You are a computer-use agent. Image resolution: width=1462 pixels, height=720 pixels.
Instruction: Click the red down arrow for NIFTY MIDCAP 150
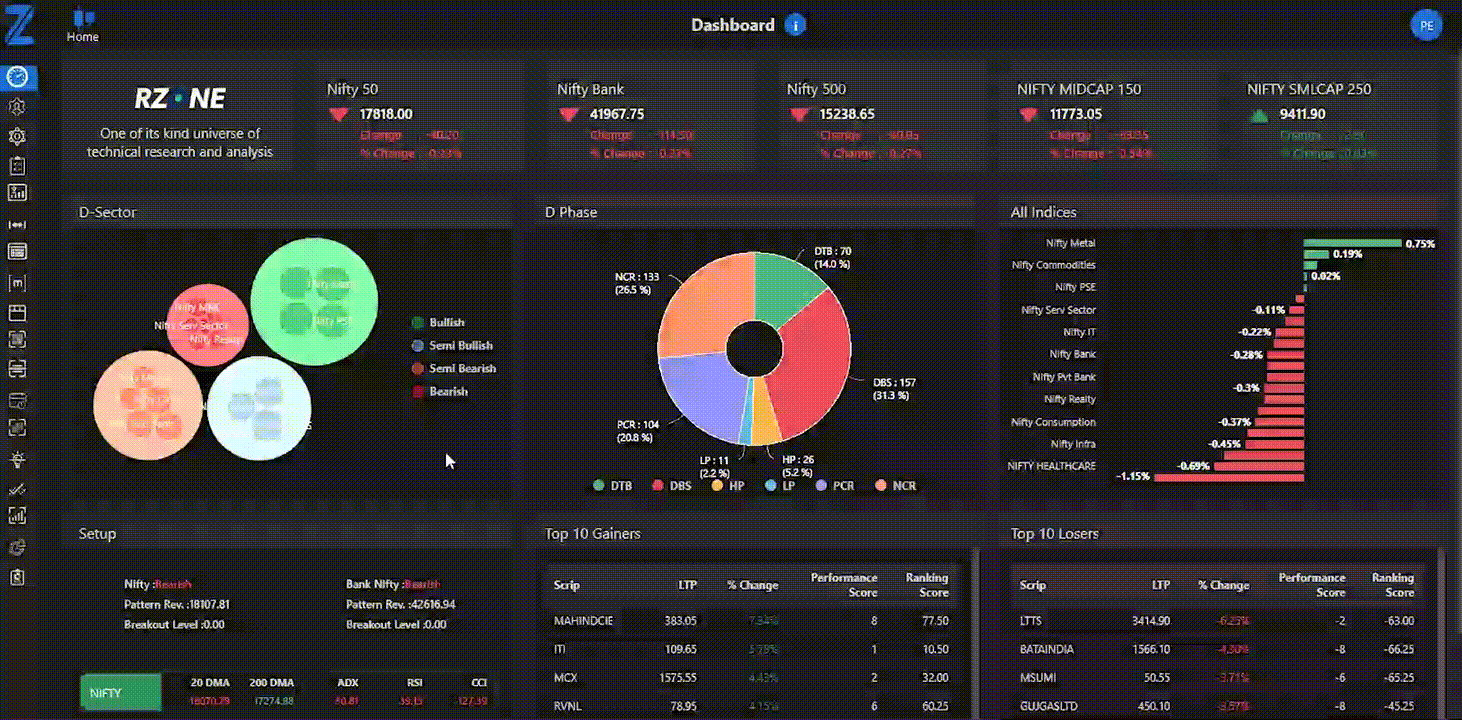[1029, 115]
